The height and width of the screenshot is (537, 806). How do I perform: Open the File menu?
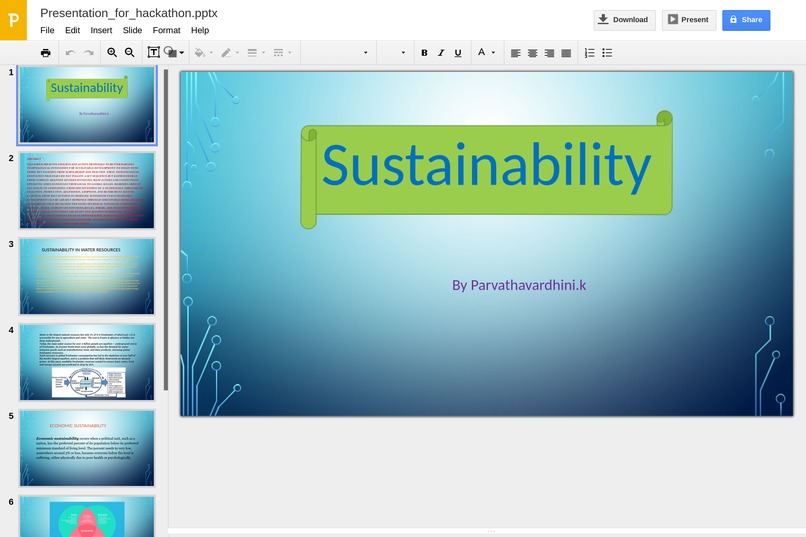click(x=47, y=30)
